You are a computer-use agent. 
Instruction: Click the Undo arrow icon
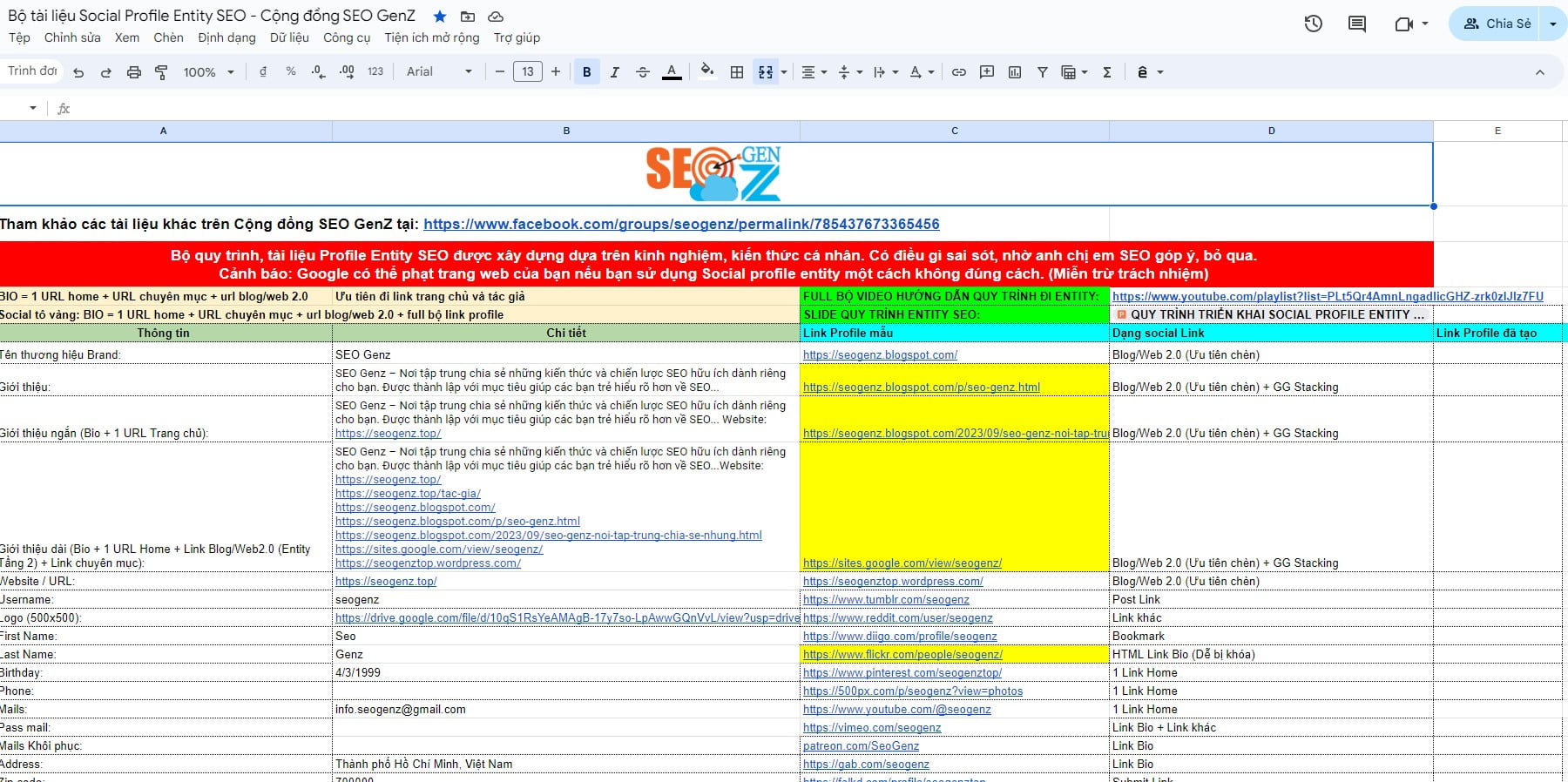(x=78, y=72)
